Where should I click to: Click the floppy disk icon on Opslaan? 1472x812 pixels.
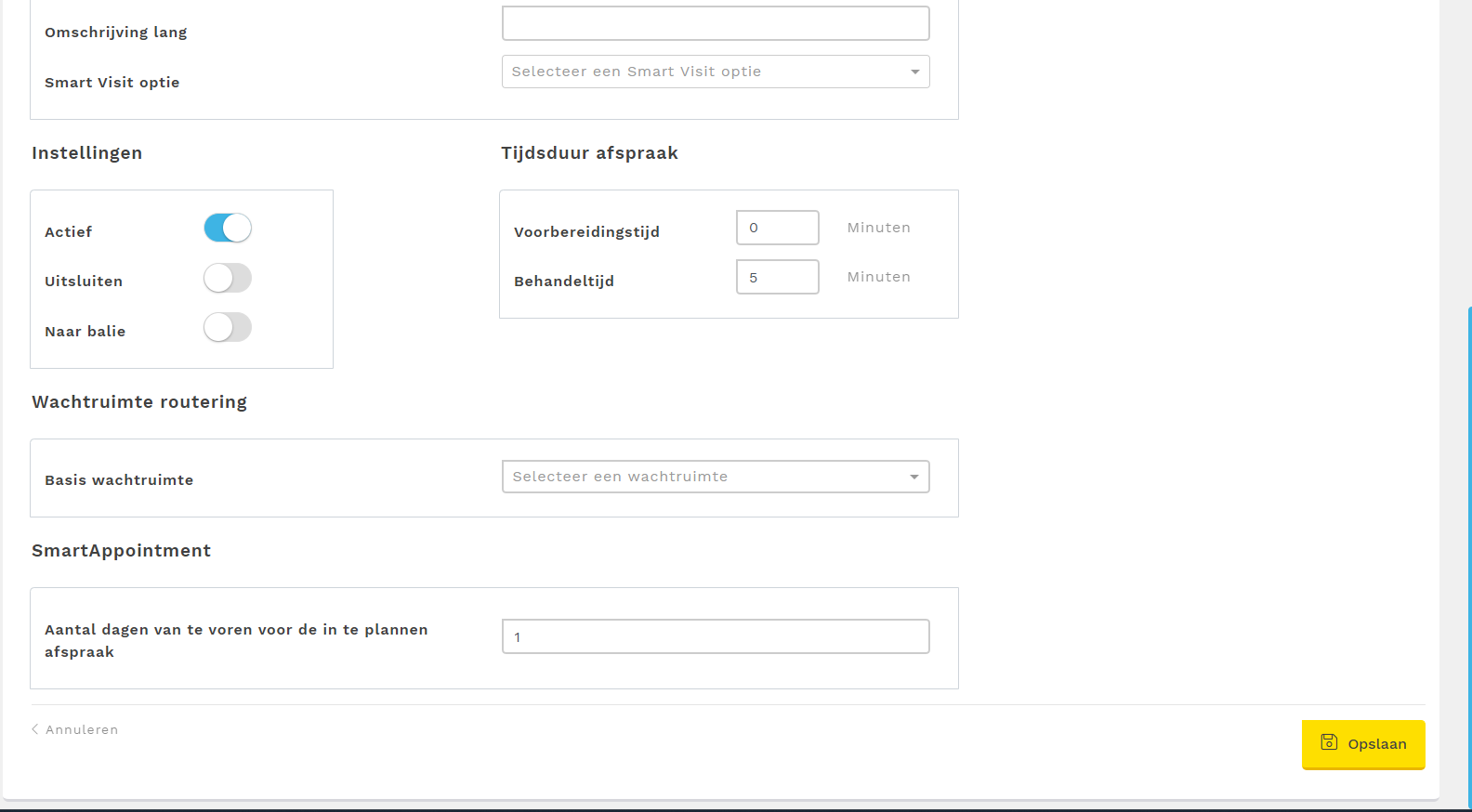point(1329,742)
